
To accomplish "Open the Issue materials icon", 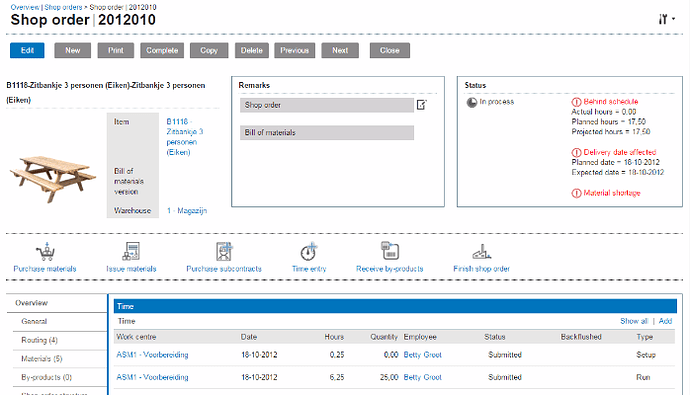I will (131, 252).
